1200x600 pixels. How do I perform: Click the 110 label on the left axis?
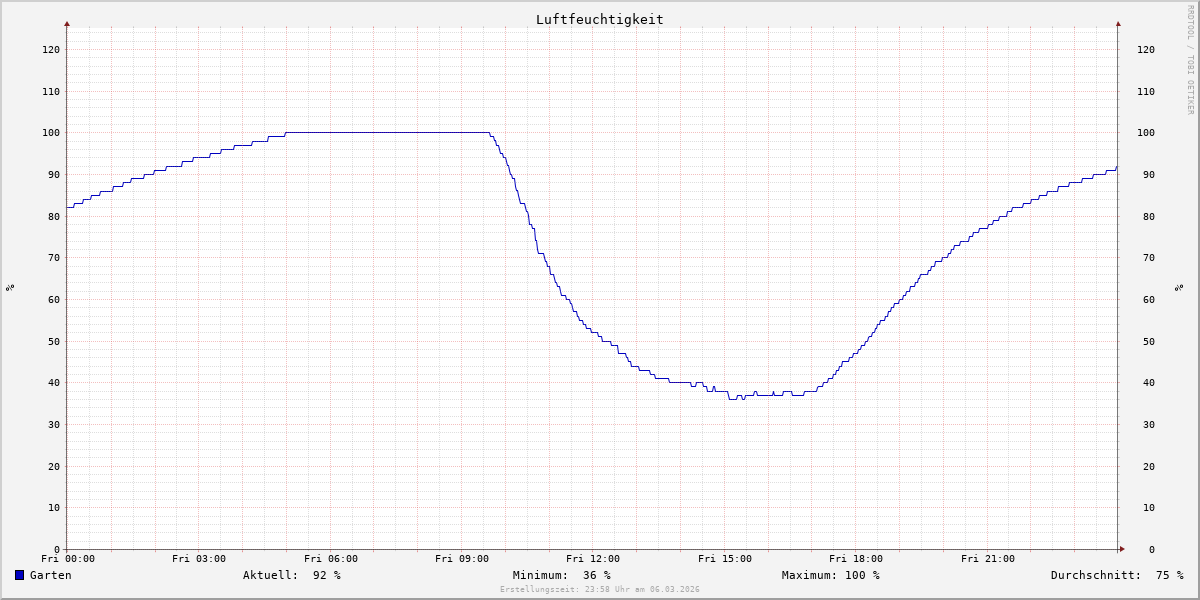pos(51,91)
